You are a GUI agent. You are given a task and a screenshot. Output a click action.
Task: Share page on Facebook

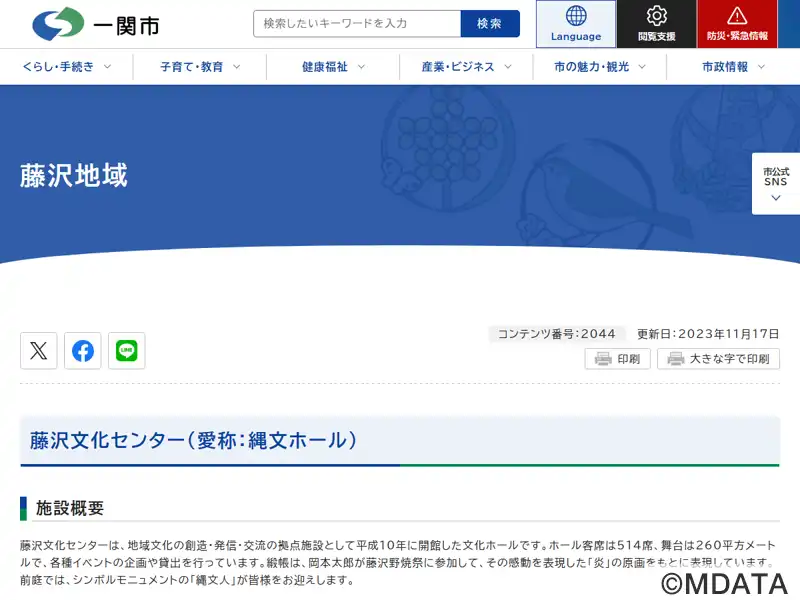coord(83,351)
